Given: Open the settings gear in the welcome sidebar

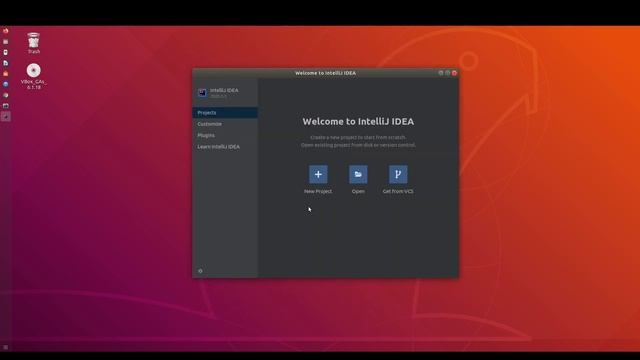Looking at the screenshot, I should coord(200,271).
